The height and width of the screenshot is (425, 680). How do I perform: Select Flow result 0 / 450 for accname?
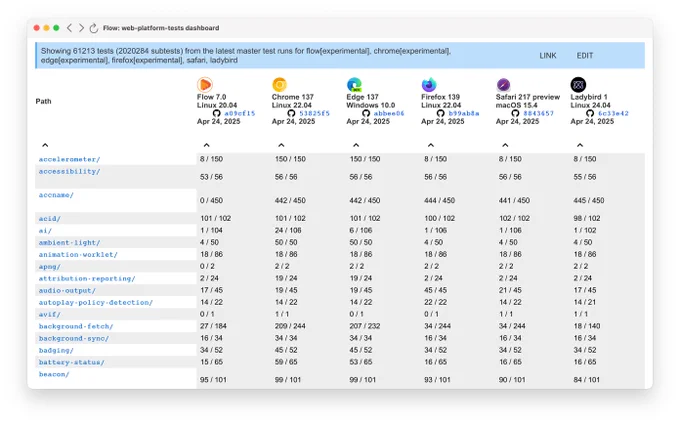(211, 200)
